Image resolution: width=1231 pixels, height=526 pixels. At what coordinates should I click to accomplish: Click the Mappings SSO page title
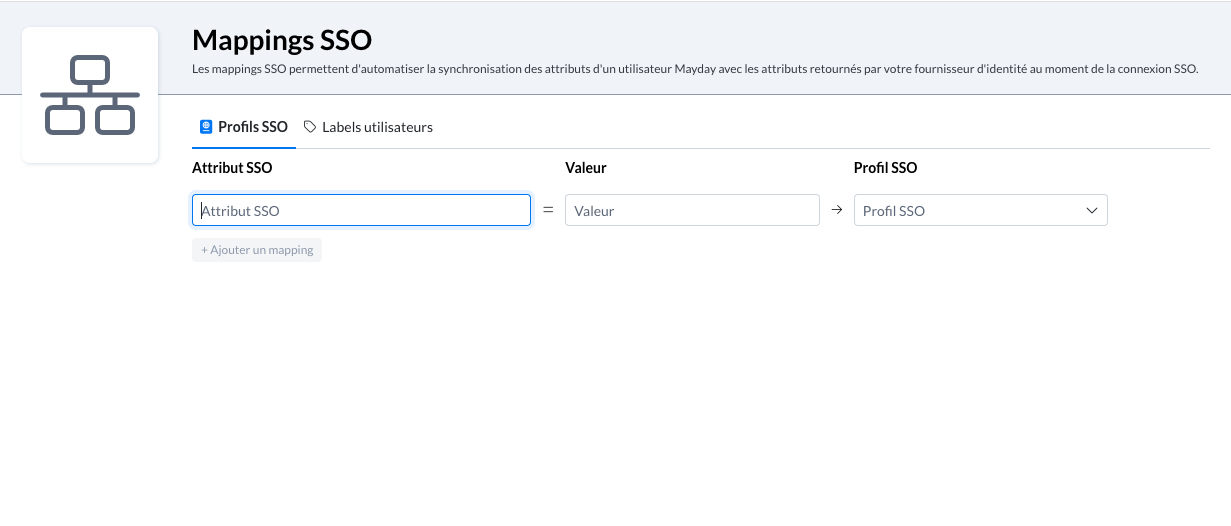click(x=282, y=40)
